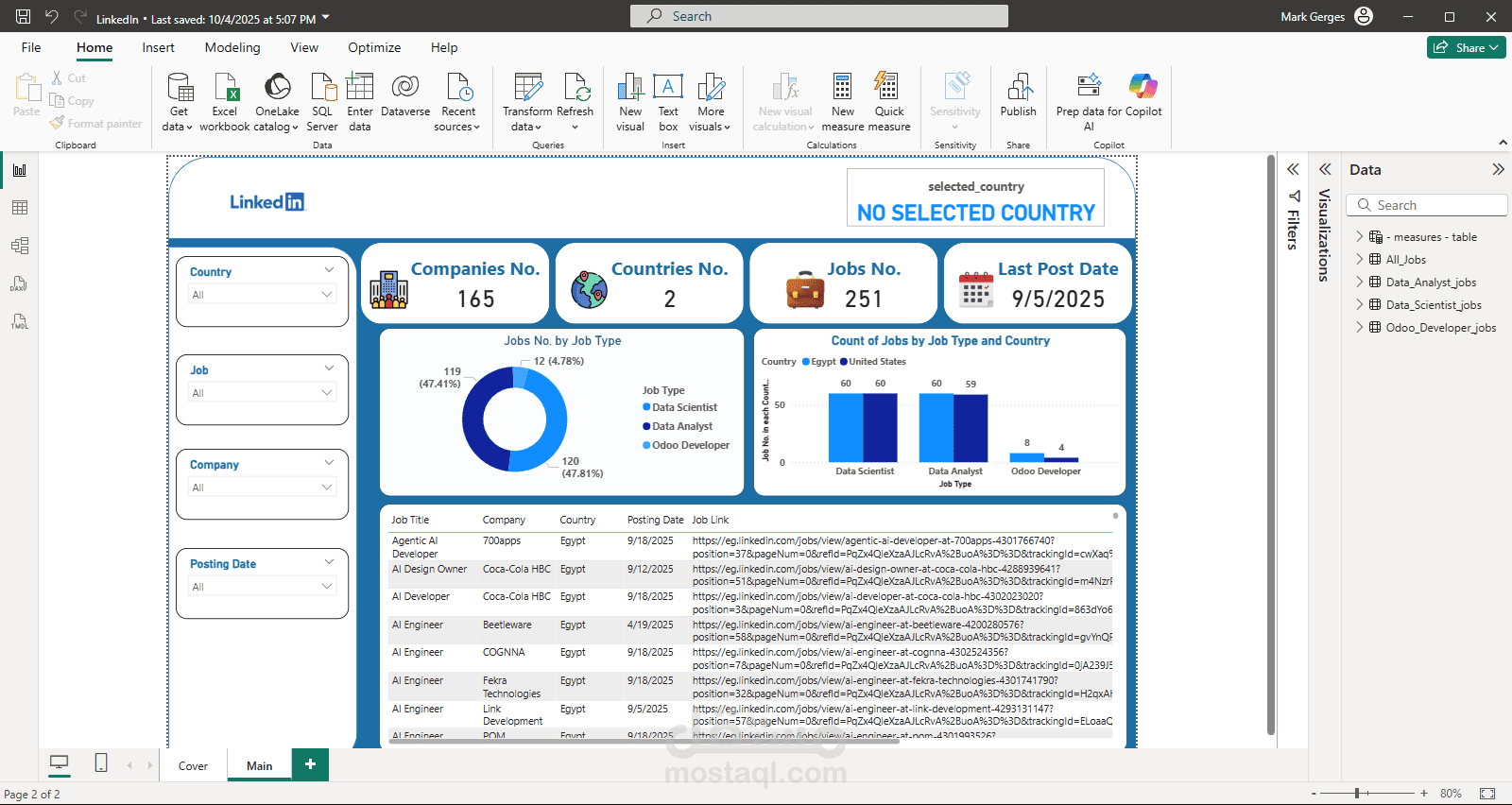Open Table view in left sidebar
The height and width of the screenshot is (805, 1512).
(x=20, y=208)
